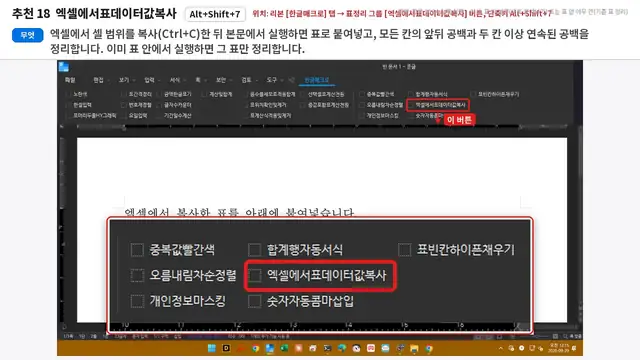Run 번호재정렬 macro in the ribbon

click(137, 105)
